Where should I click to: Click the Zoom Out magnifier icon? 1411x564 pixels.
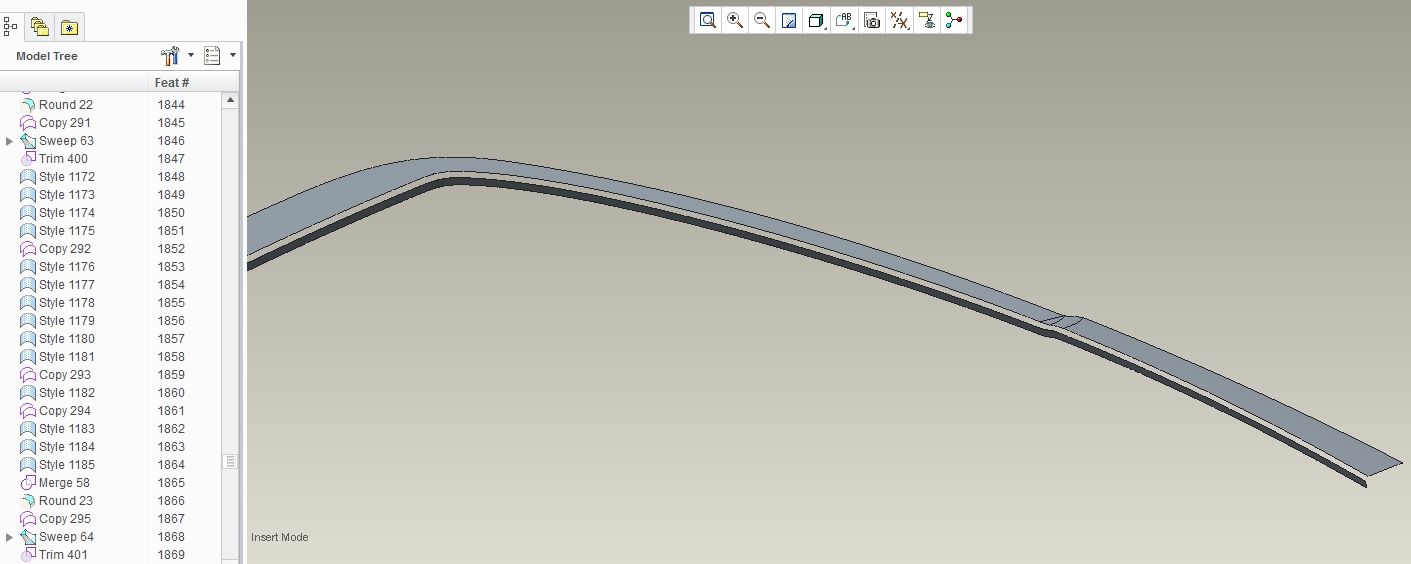[x=762, y=20]
